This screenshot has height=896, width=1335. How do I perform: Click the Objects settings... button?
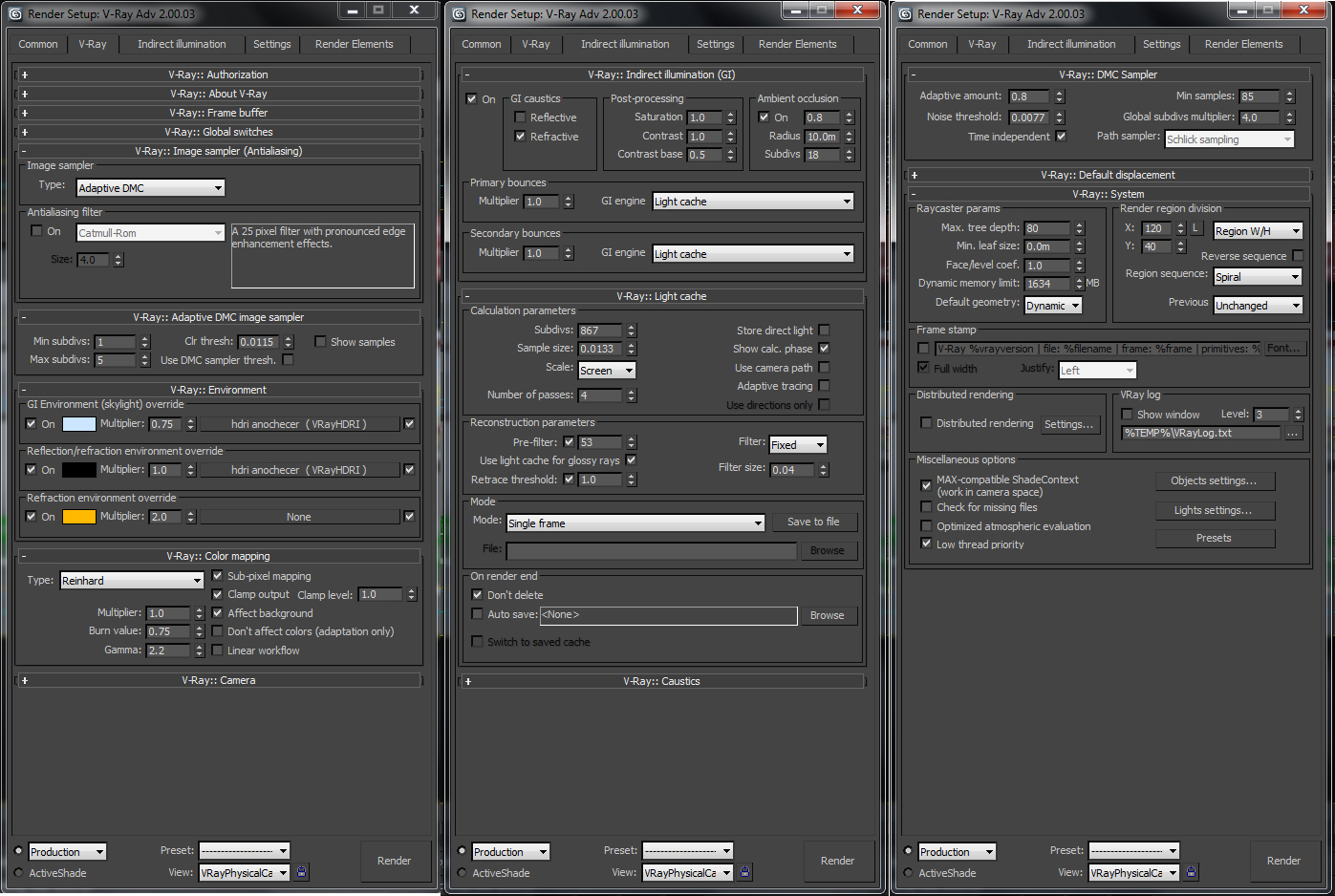(x=1215, y=480)
